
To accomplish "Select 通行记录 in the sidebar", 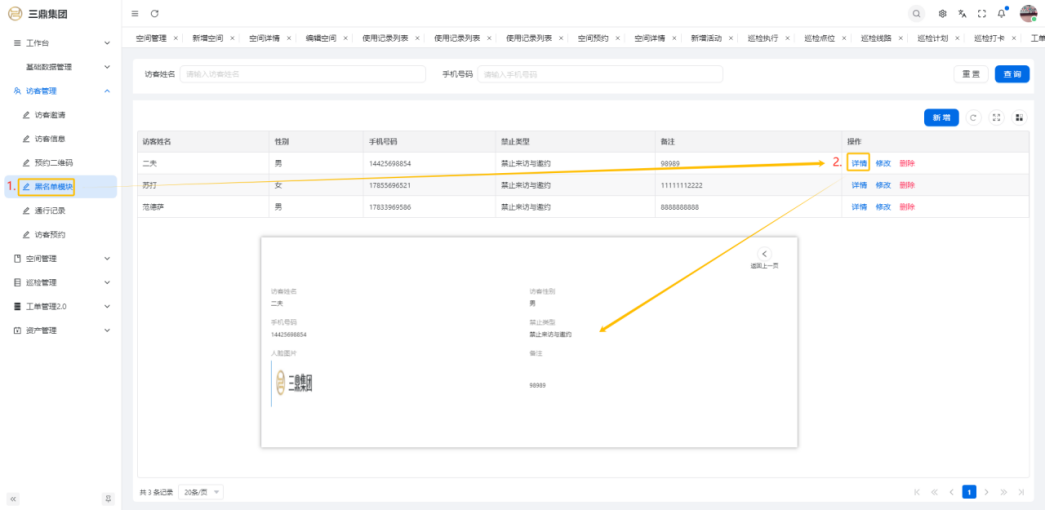I will [50, 211].
